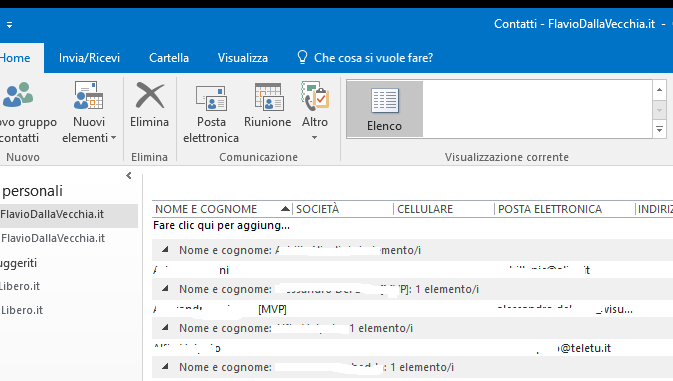Click the Posta elettronica icon
This screenshot has width=673, height=381.
click(x=211, y=98)
